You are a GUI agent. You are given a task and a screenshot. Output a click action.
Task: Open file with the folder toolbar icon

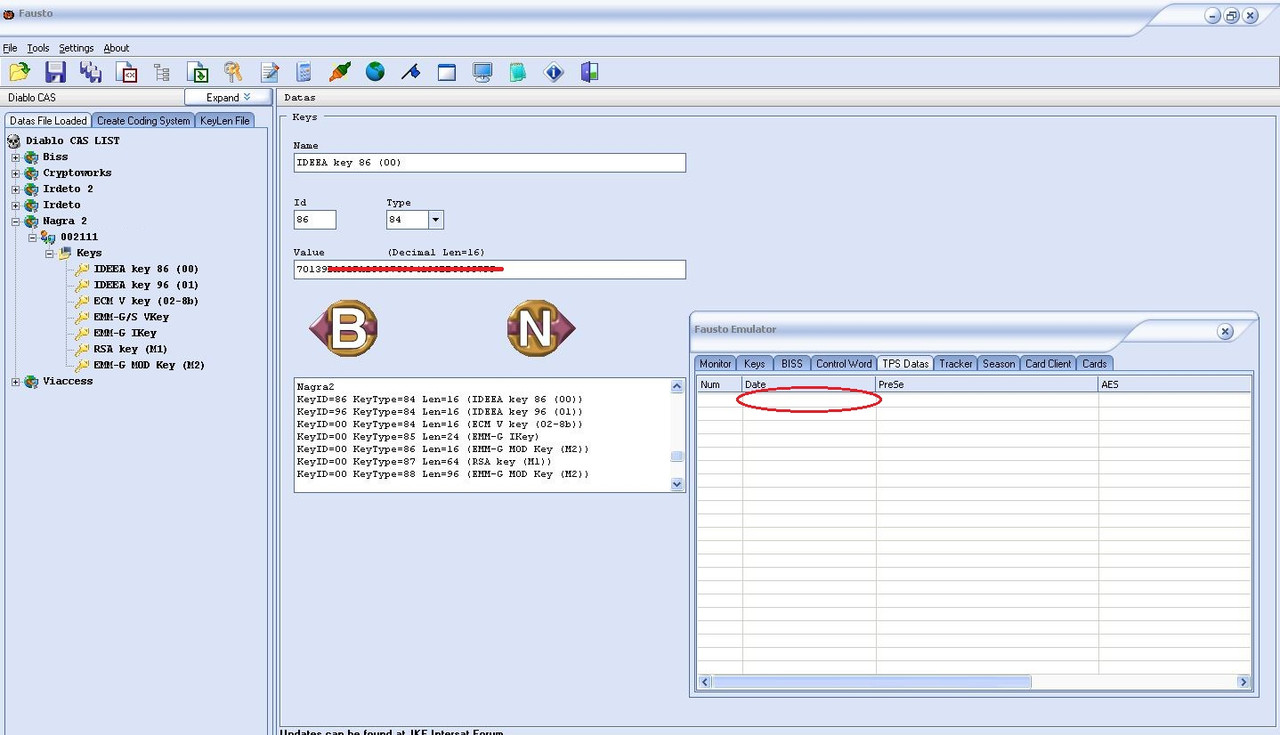coord(20,72)
